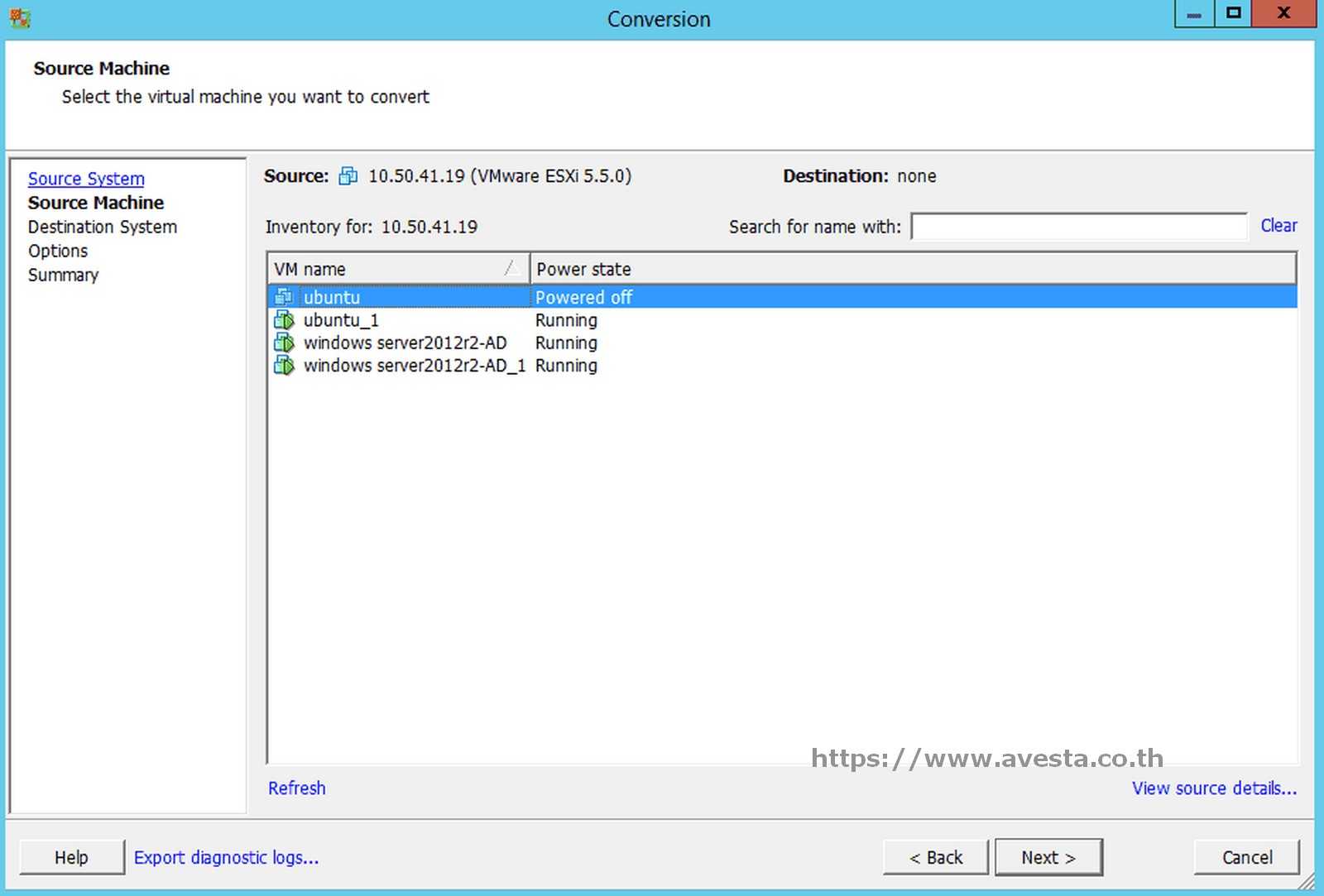Click inside the Search for name field
This screenshot has width=1324, height=896.
pyautogui.click(x=1076, y=226)
